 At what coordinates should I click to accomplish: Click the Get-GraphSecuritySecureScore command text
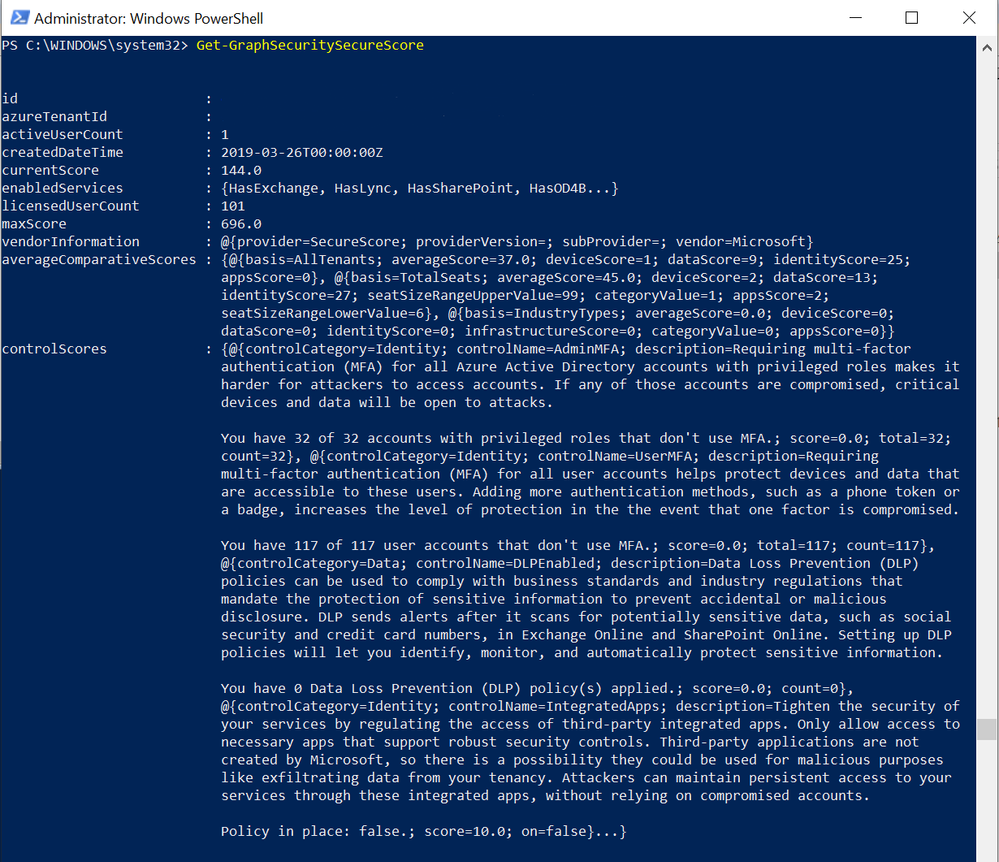pyautogui.click(x=310, y=45)
